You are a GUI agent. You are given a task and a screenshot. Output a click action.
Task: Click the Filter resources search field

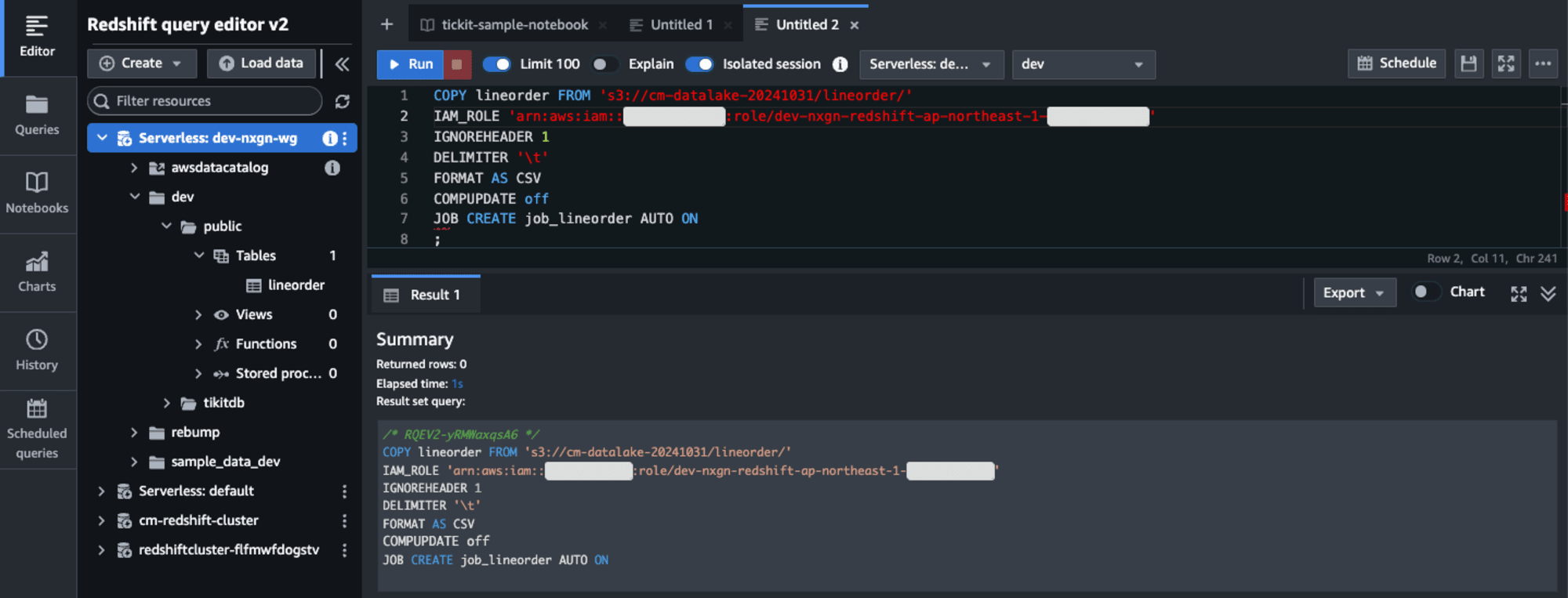(x=205, y=101)
